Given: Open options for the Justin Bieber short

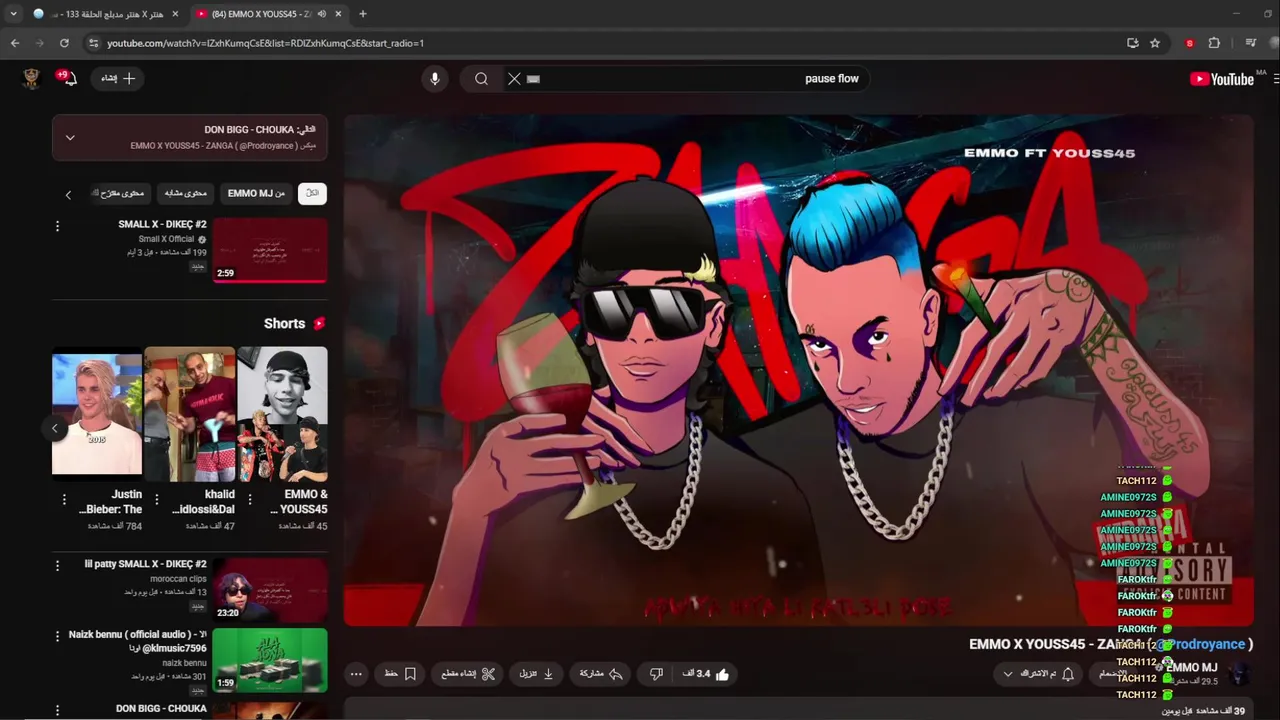Looking at the screenshot, I should [x=64, y=499].
